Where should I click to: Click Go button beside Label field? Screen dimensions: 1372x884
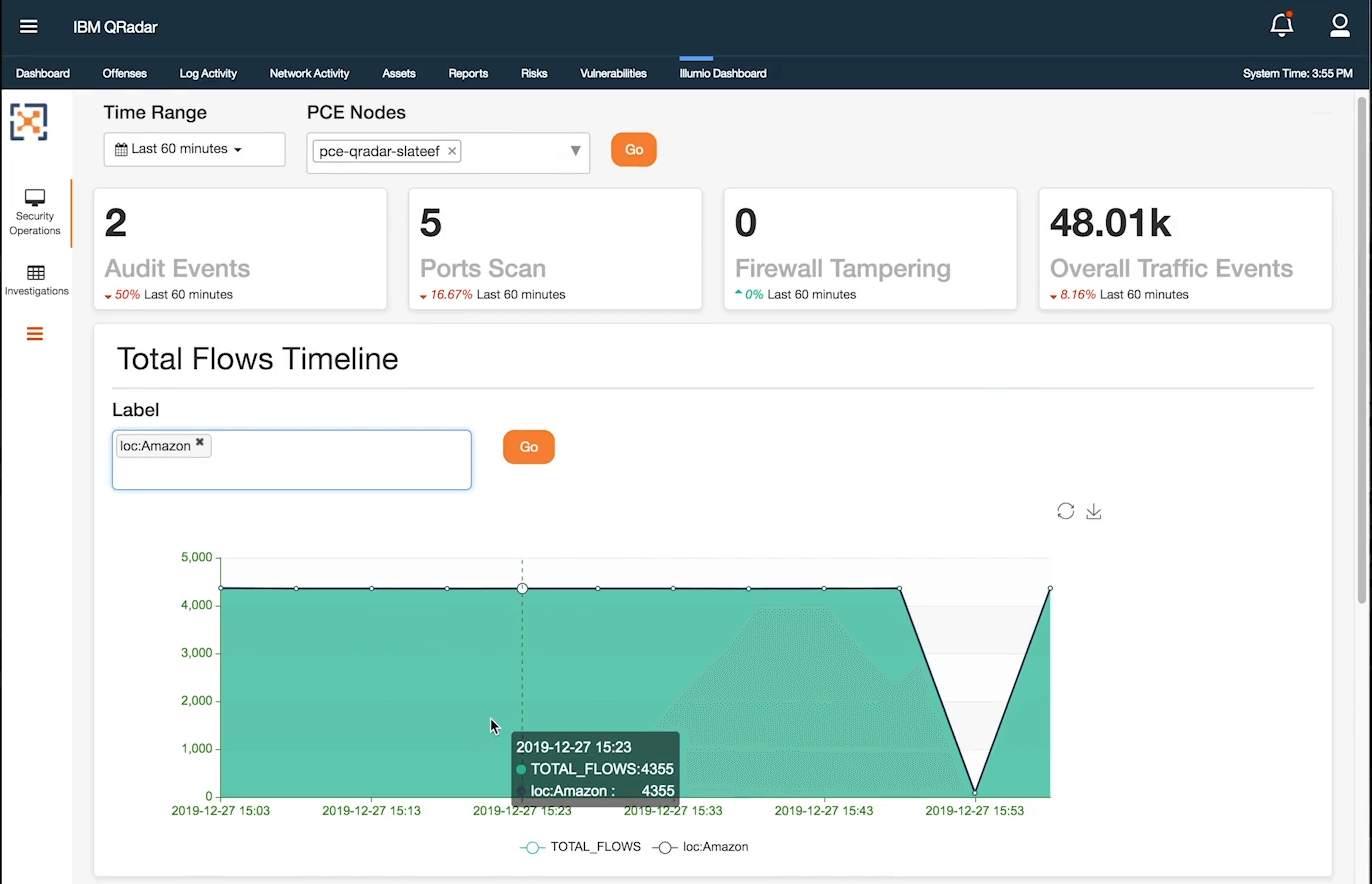click(529, 447)
